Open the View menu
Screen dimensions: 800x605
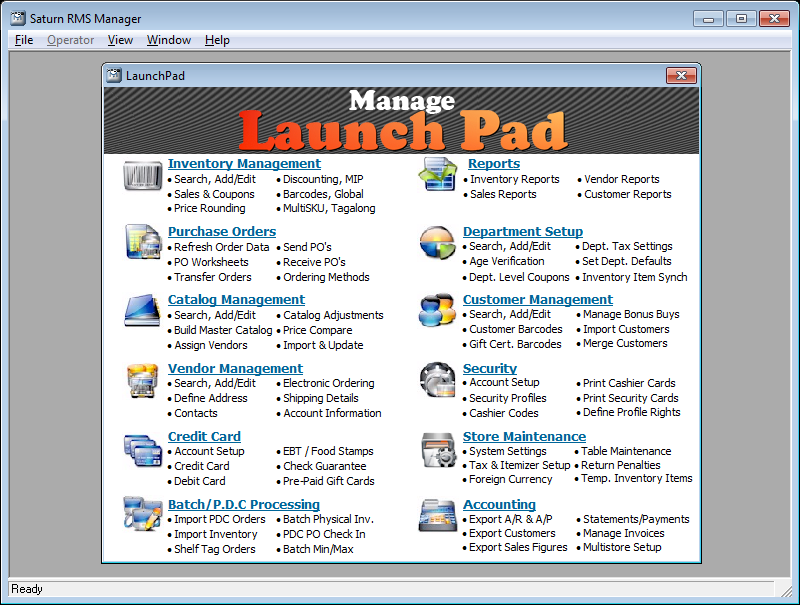click(x=120, y=40)
